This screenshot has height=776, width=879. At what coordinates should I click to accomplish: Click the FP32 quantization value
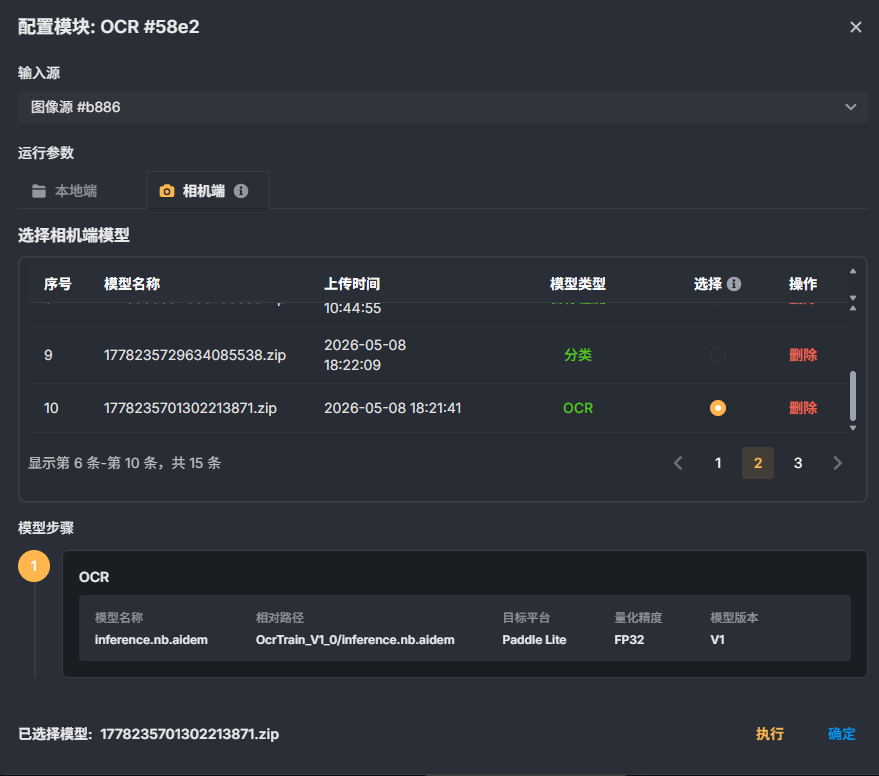coord(629,640)
